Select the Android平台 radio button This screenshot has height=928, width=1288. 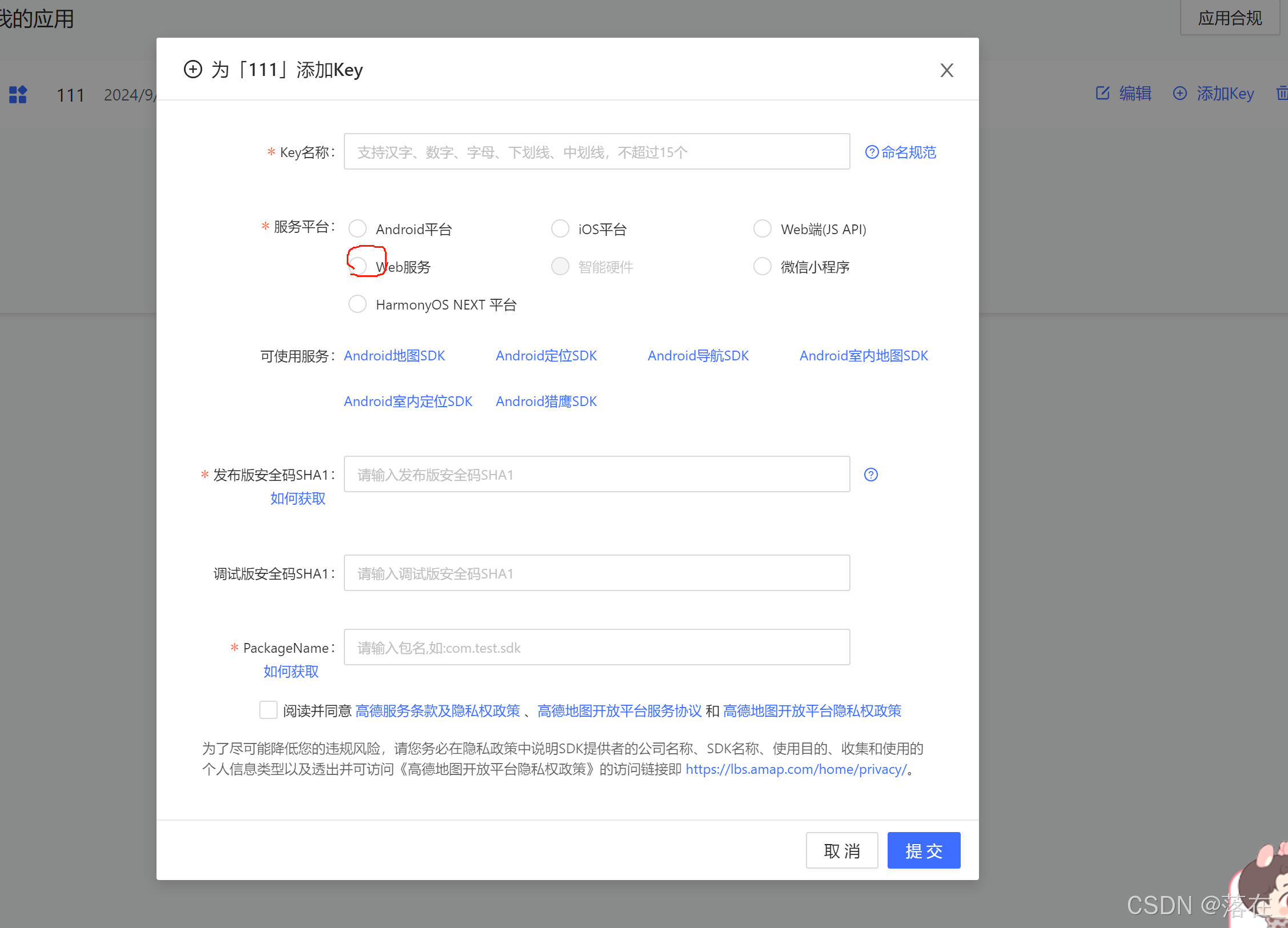358,228
